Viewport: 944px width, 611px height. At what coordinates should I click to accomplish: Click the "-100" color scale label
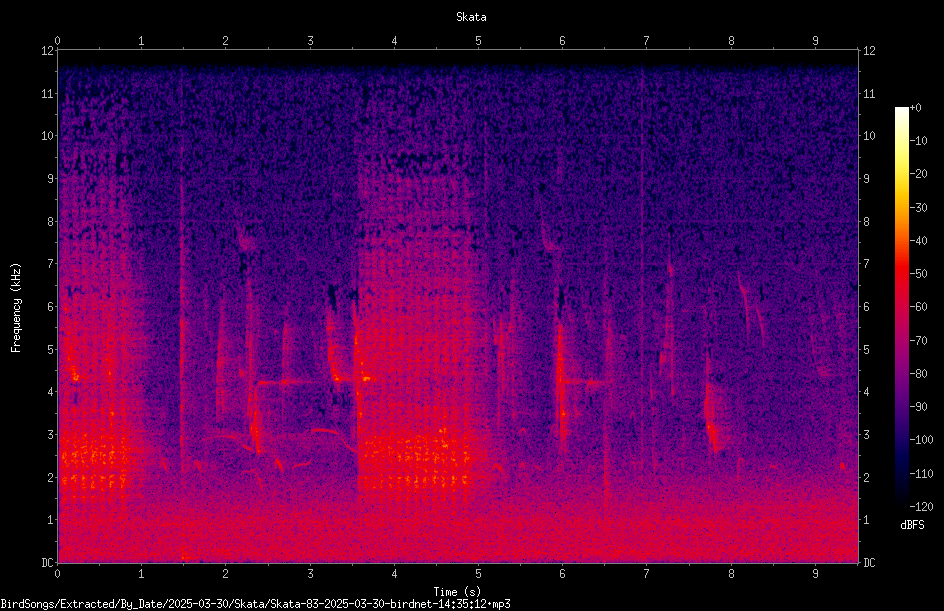click(x=921, y=440)
